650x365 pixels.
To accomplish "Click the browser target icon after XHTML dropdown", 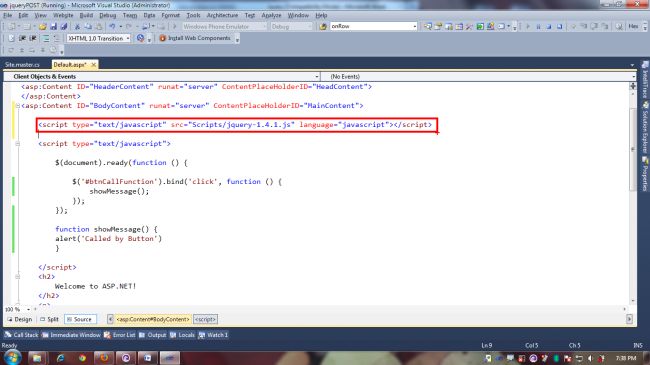I will point(141,38).
